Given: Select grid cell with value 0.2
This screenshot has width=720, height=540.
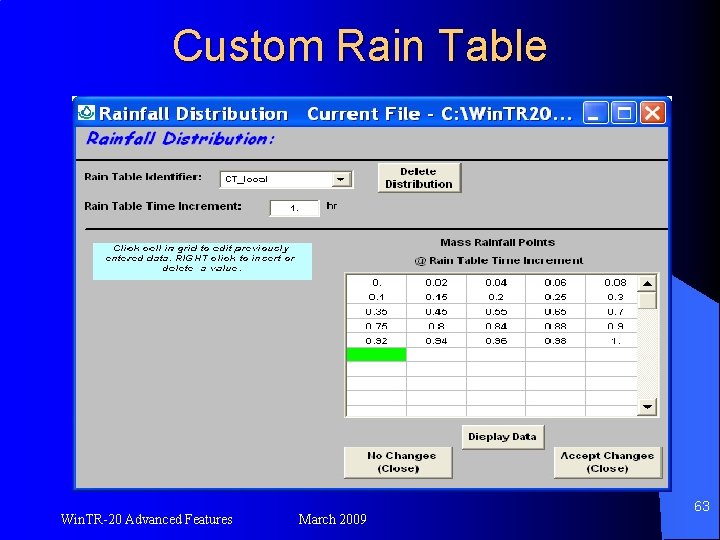Looking at the screenshot, I should [496, 297].
